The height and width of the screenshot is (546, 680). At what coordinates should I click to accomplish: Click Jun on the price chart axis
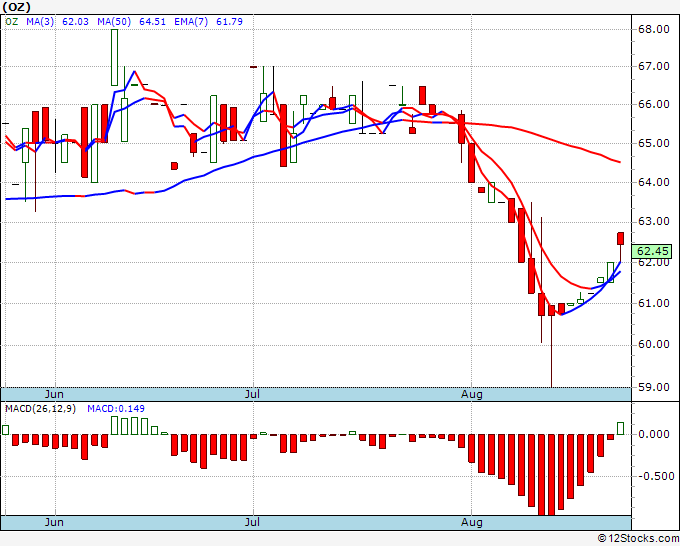coord(54,394)
